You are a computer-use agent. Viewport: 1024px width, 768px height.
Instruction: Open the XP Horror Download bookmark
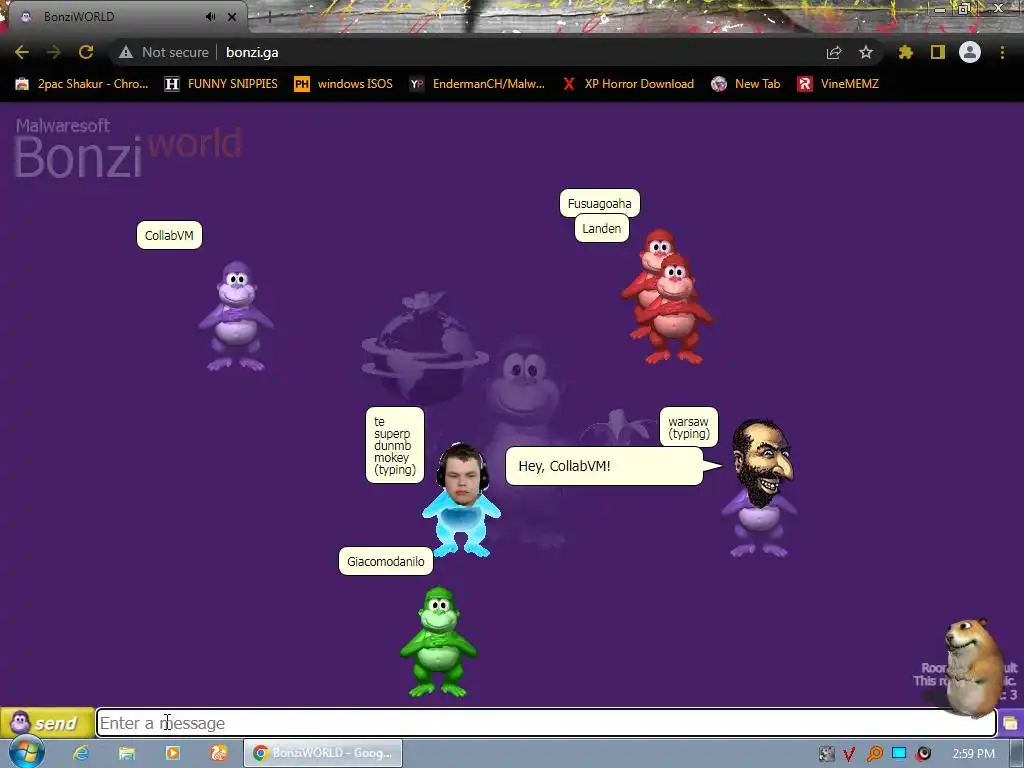point(628,84)
